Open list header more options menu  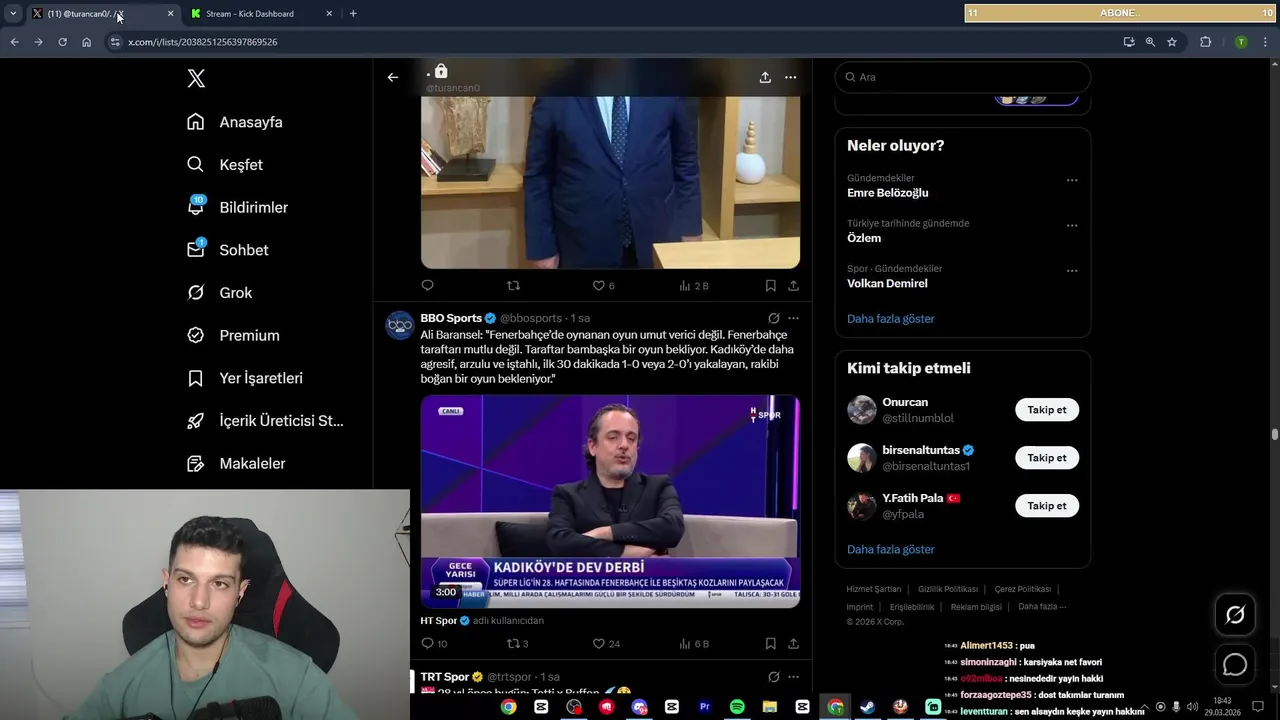click(791, 77)
